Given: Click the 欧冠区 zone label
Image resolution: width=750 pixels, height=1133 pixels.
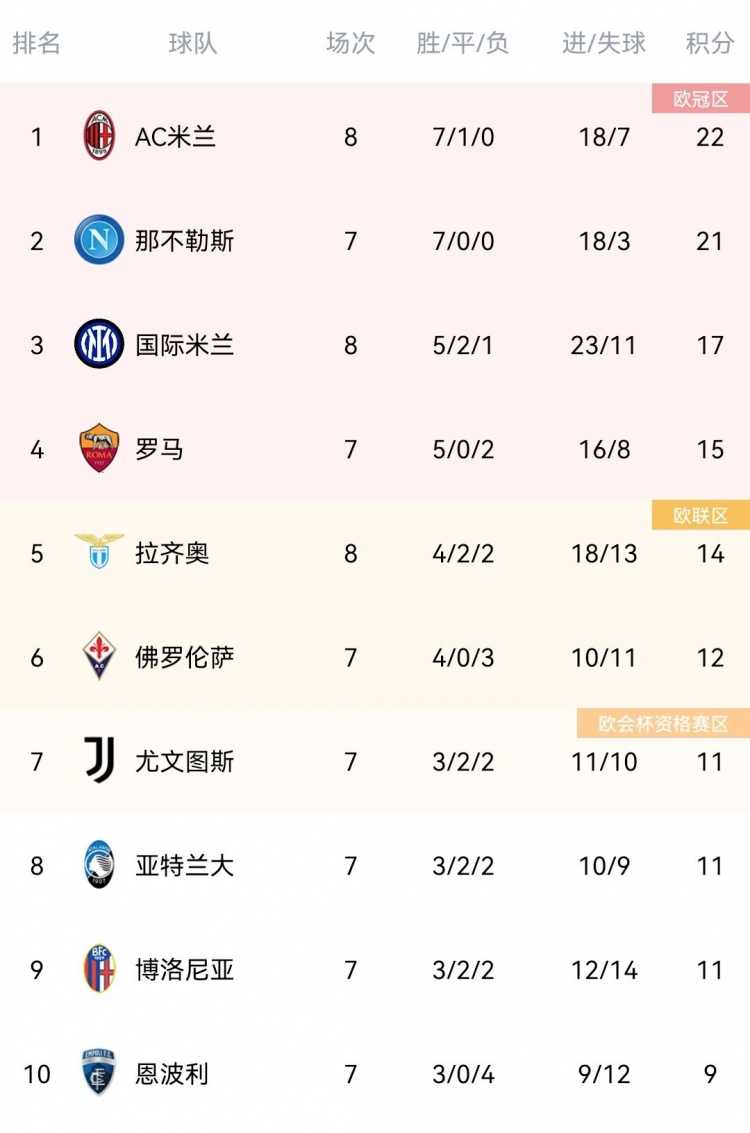Looking at the screenshot, I should tap(701, 98).
